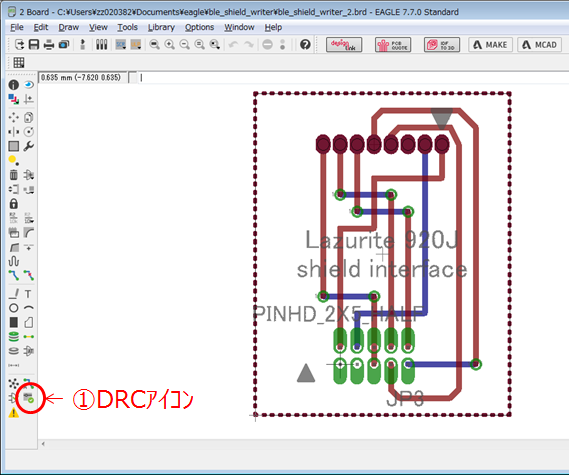Select the Optimize tool

pyautogui.click(x=29, y=247)
